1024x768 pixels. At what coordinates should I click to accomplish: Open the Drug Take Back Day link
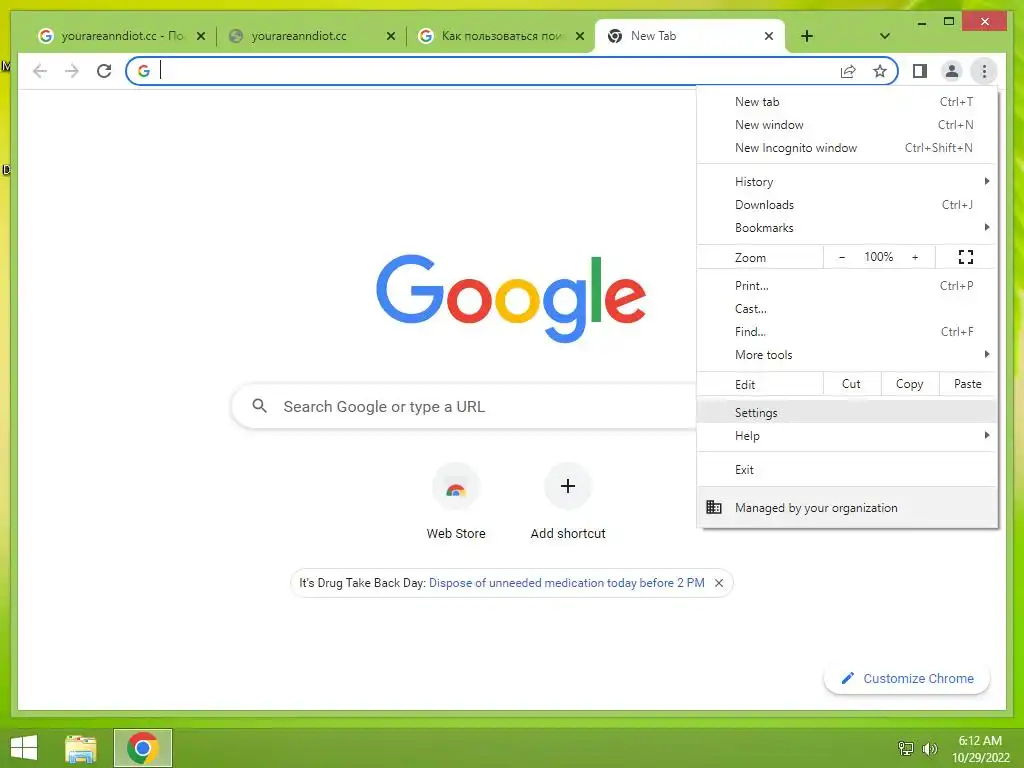click(x=567, y=583)
